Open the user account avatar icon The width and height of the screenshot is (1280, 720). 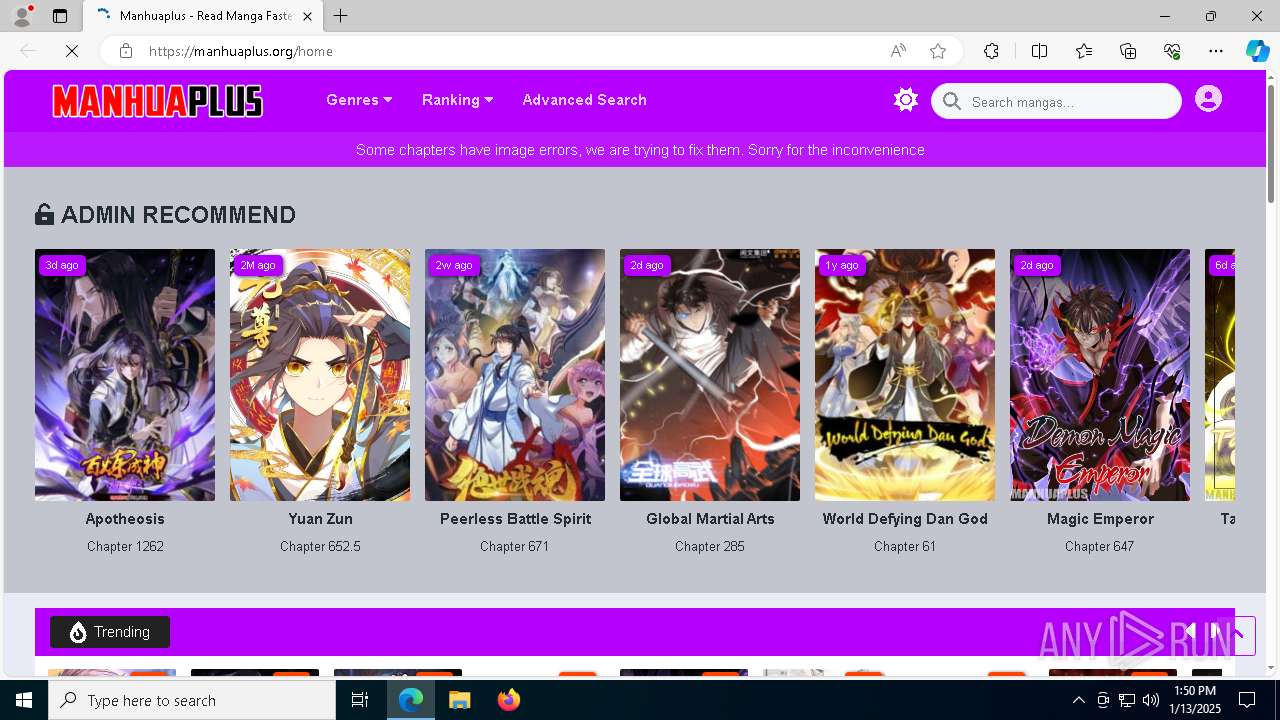pyautogui.click(x=1208, y=99)
